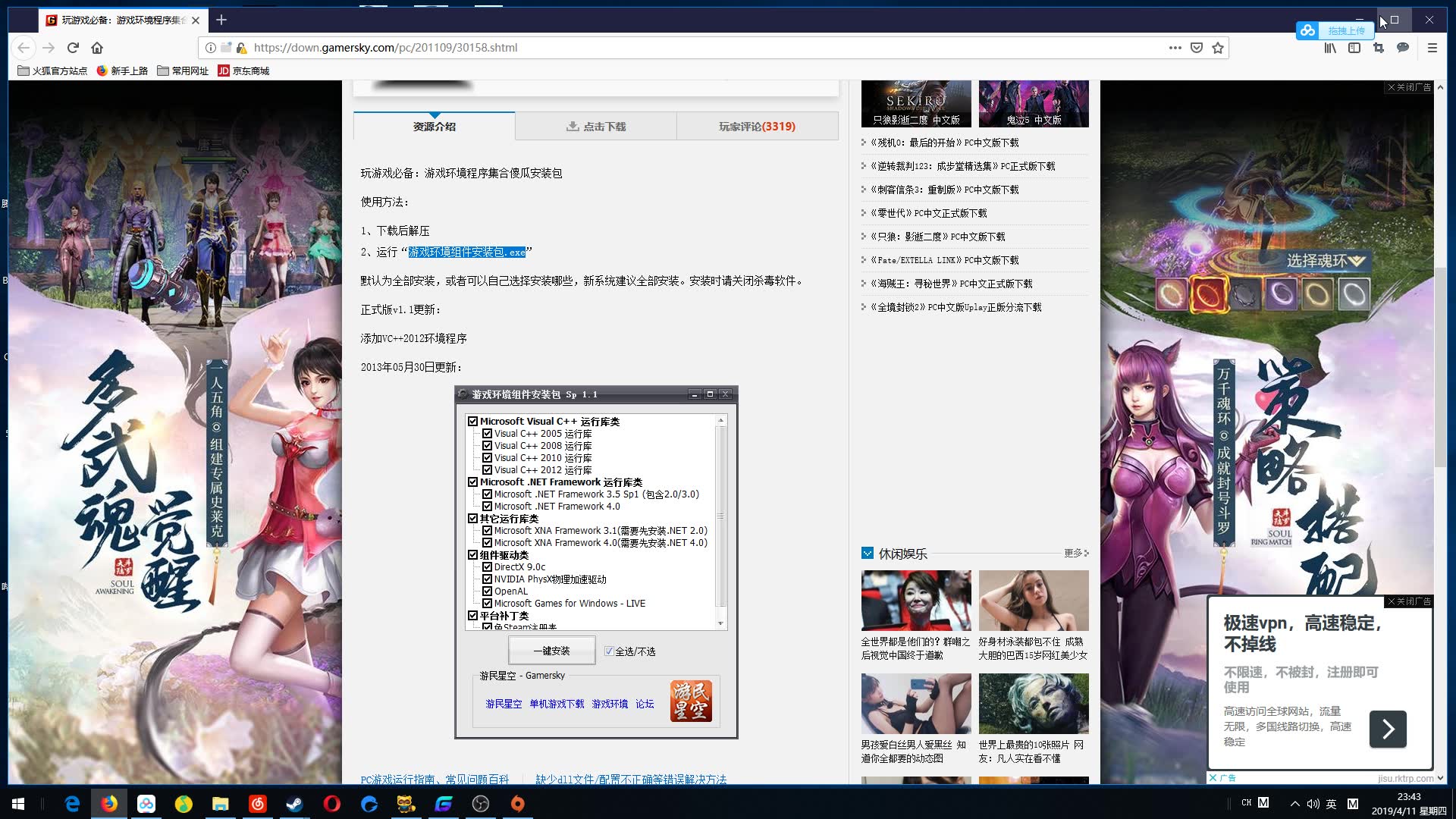Toggle OpenAL checkbox
Image resolution: width=1456 pixels, height=819 pixels.
tap(488, 591)
